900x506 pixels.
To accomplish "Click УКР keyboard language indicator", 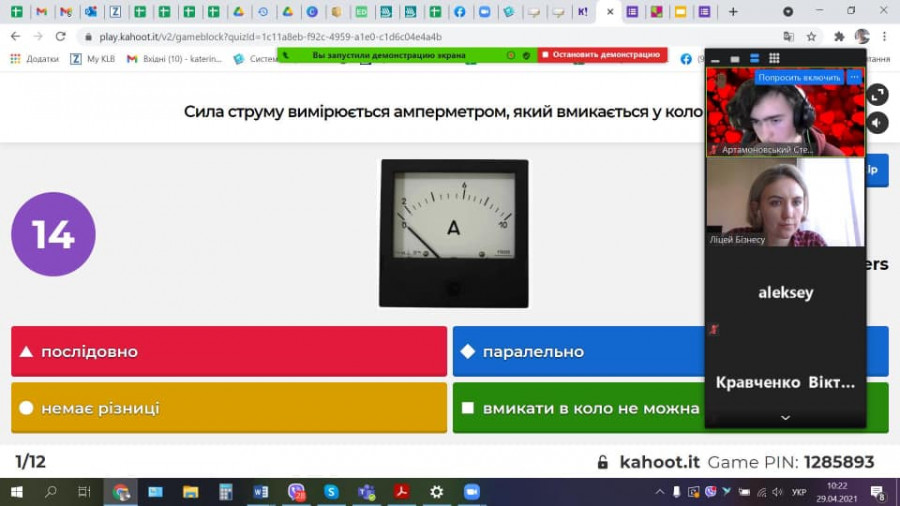I will click(x=798, y=492).
